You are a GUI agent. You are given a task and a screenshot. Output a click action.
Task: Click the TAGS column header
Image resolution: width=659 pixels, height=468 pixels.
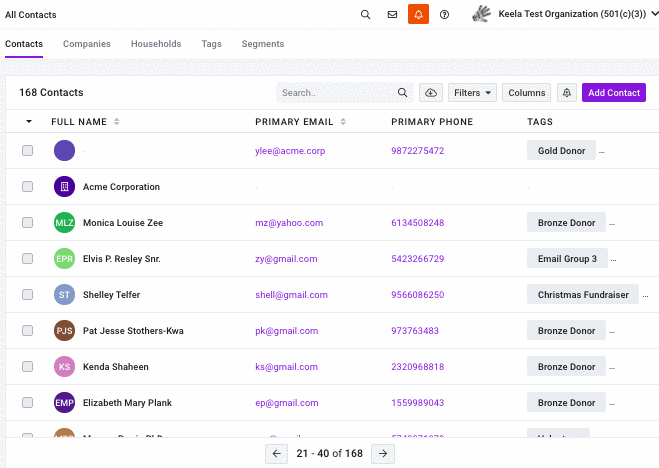pyautogui.click(x=540, y=122)
